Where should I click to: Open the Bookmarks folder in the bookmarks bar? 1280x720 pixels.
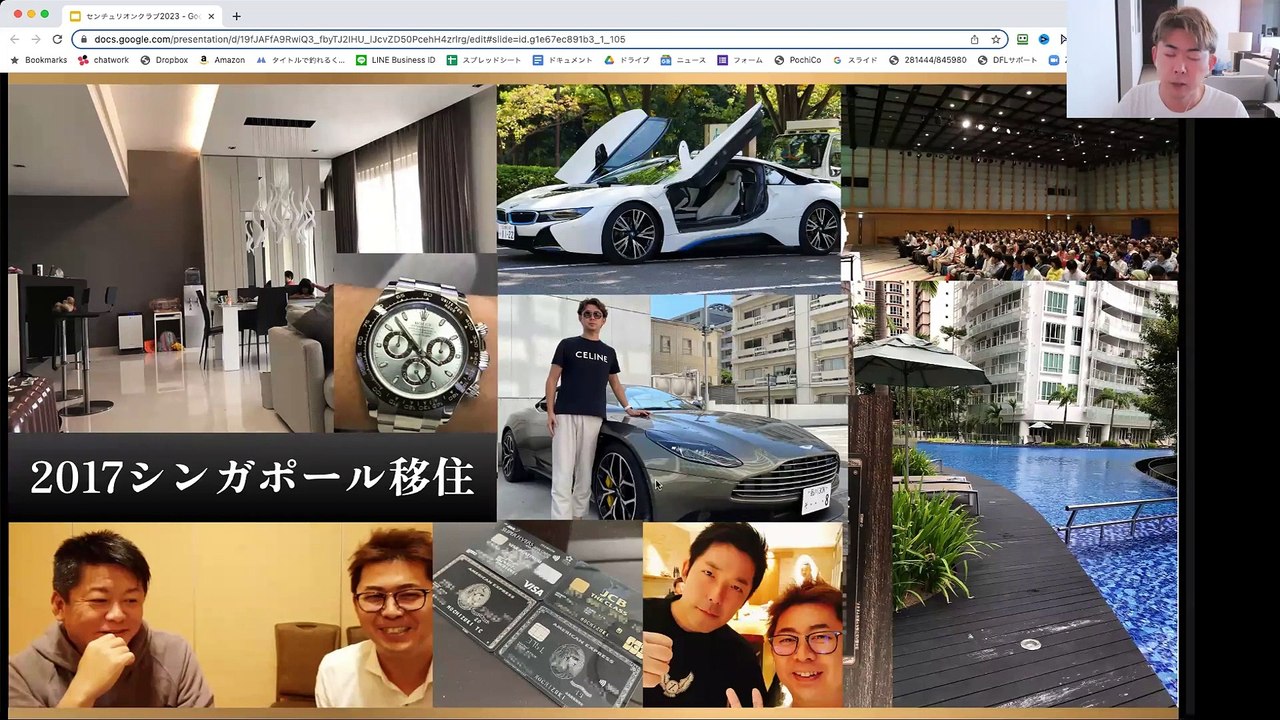tap(39, 60)
